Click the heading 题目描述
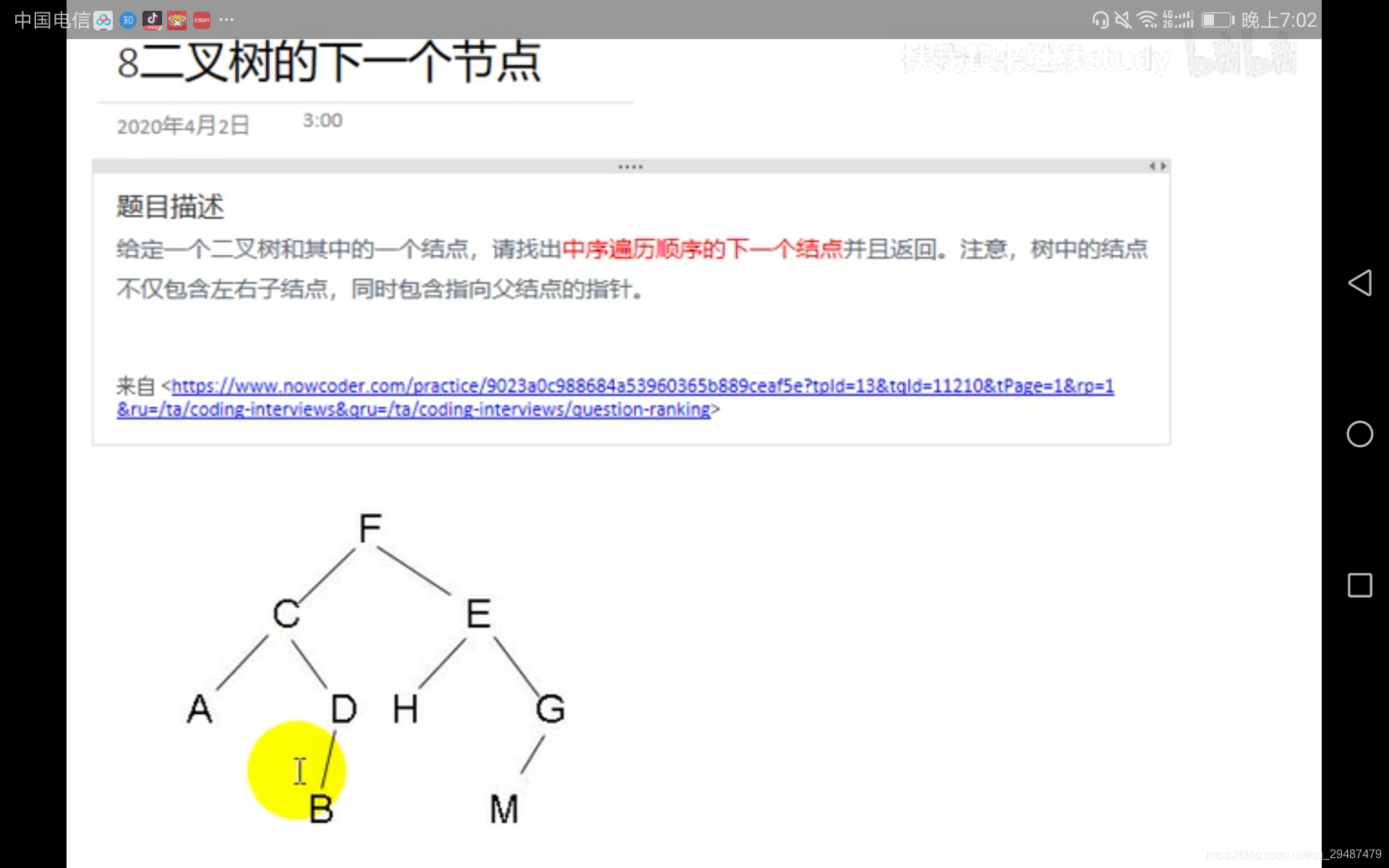1389x868 pixels. pos(171,207)
